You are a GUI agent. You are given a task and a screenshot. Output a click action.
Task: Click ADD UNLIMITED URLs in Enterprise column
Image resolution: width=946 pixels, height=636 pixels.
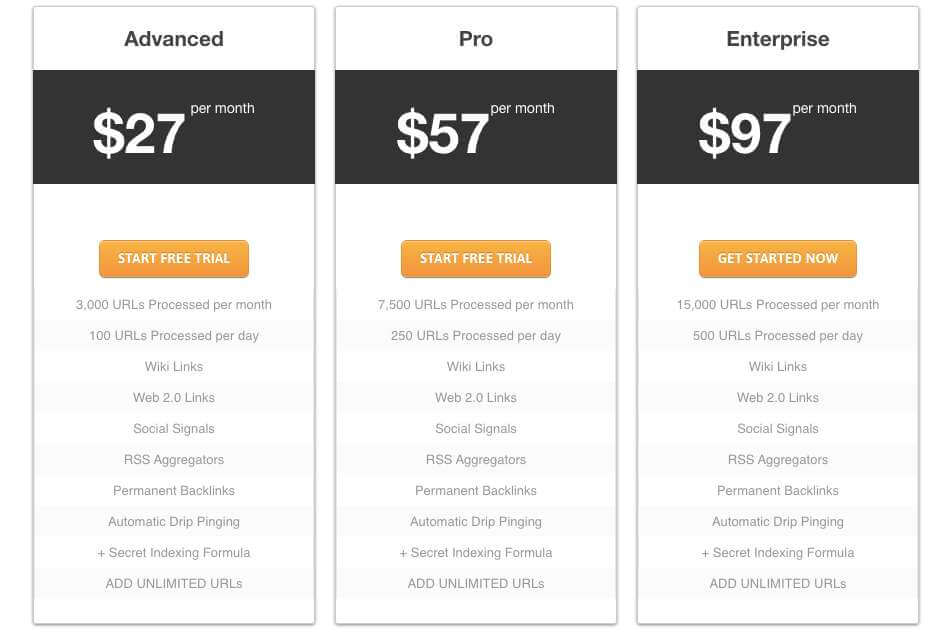point(778,584)
